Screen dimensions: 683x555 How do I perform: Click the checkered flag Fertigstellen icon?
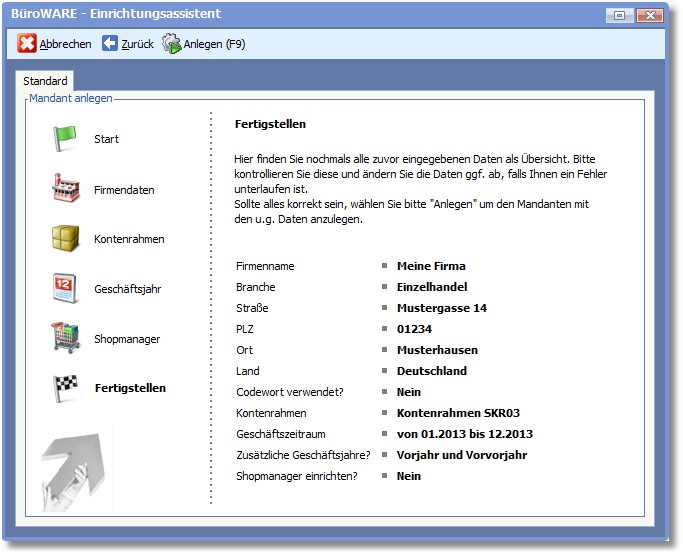[x=65, y=388]
